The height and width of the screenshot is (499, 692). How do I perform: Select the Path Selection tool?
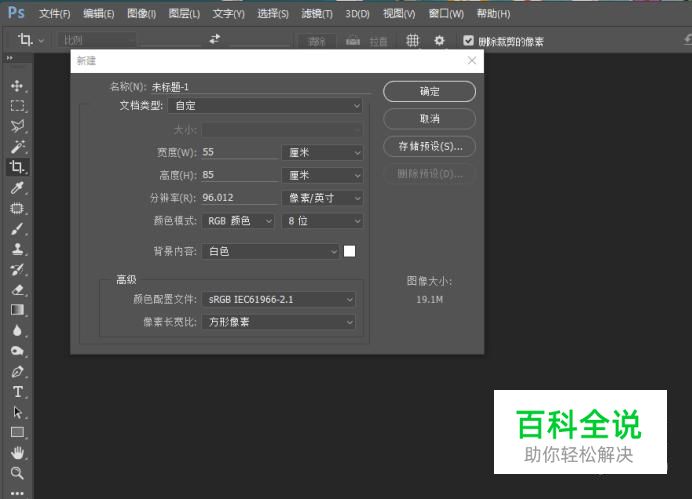(17, 413)
